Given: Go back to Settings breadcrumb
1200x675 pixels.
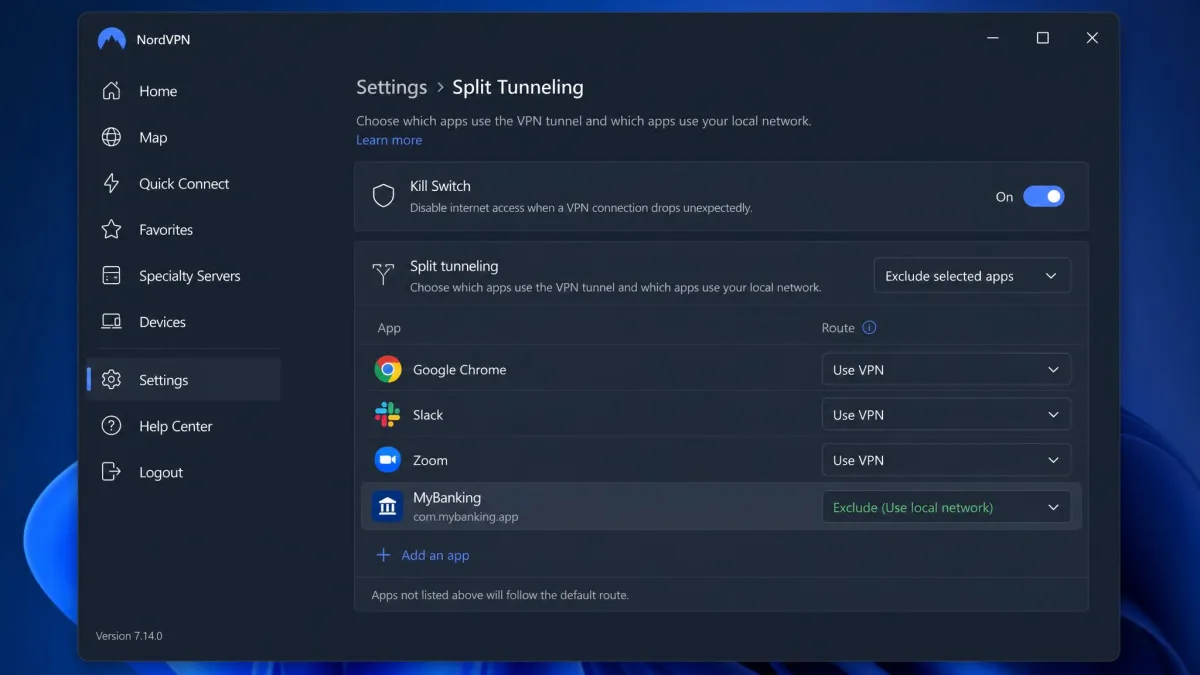Looking at the screenshot, I should pyautogui.click(x=392, y=87).
